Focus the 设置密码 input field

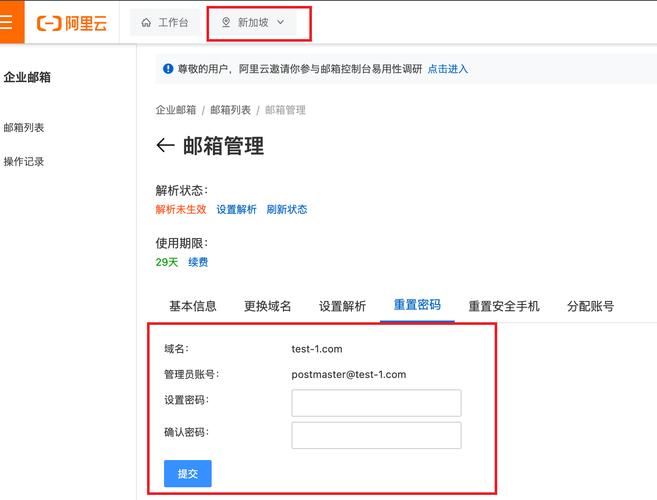(x=376, y=403)
